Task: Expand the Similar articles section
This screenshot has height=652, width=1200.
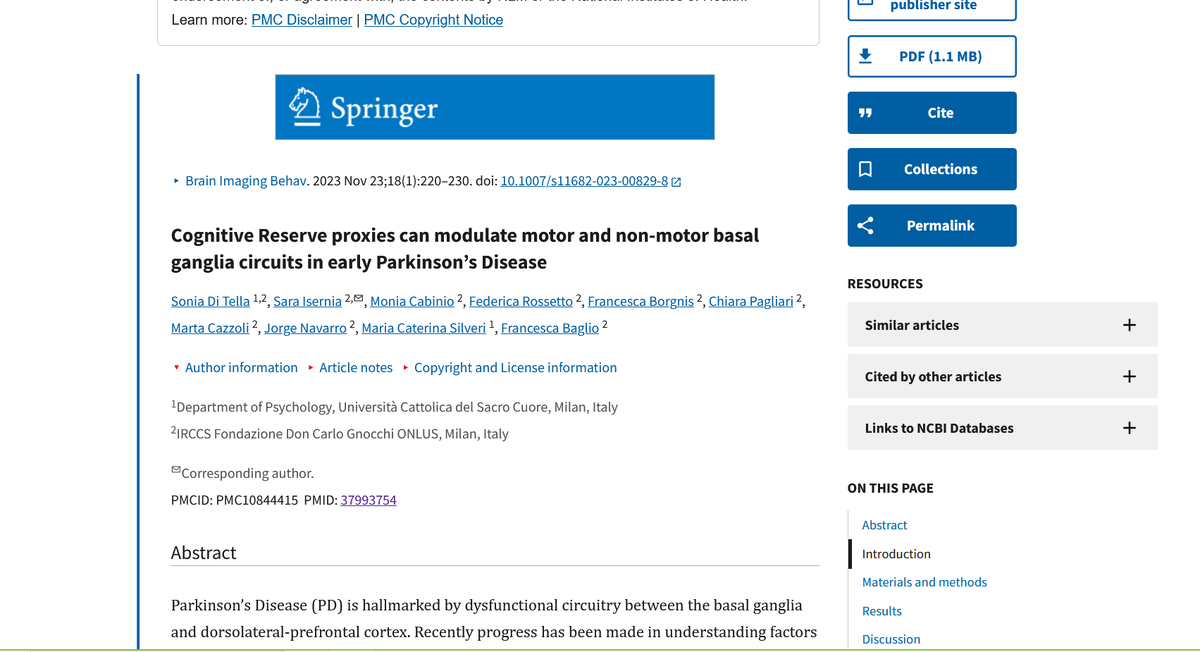Action: click(1002, 325)
